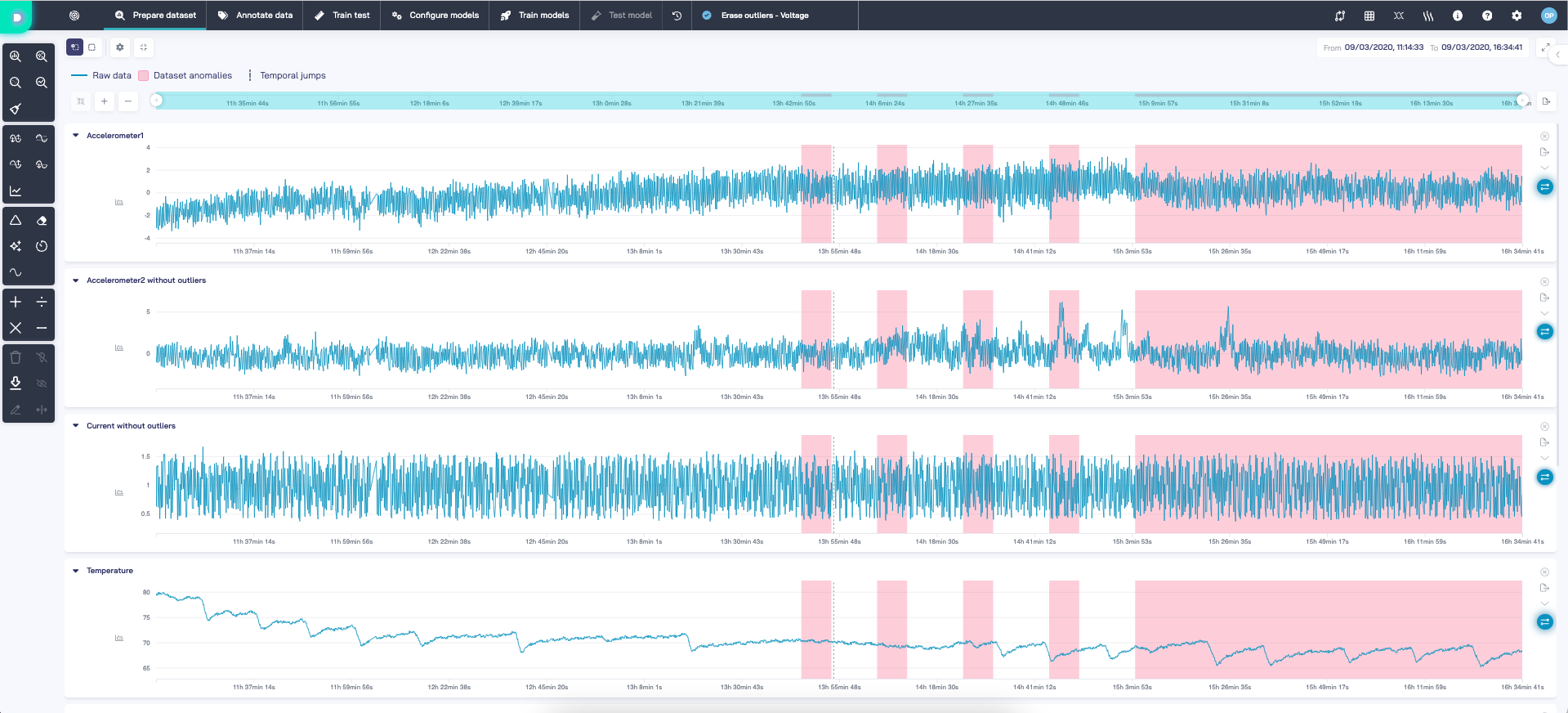This screenshot has width=1568, height=713.
Task: Click the horizontal zoom-in magnifier tool
Action: (x=16, y=56)
